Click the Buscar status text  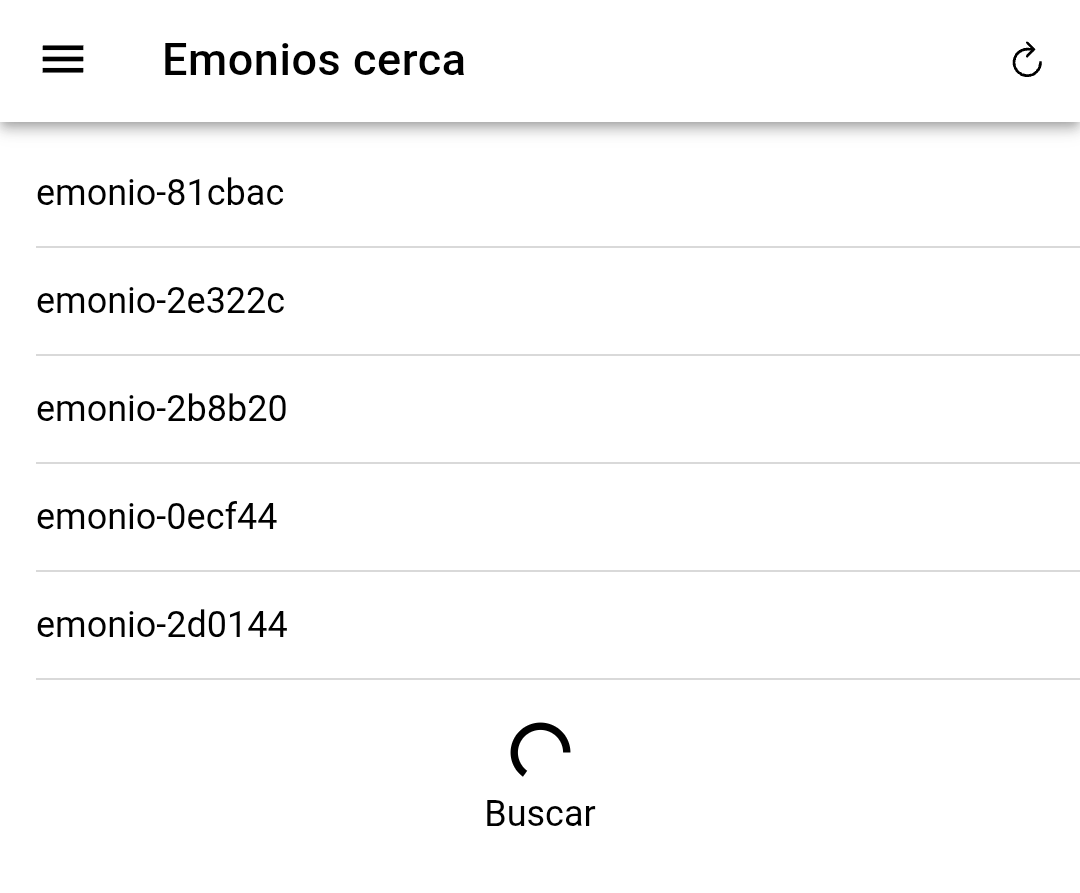click(539, 813)
